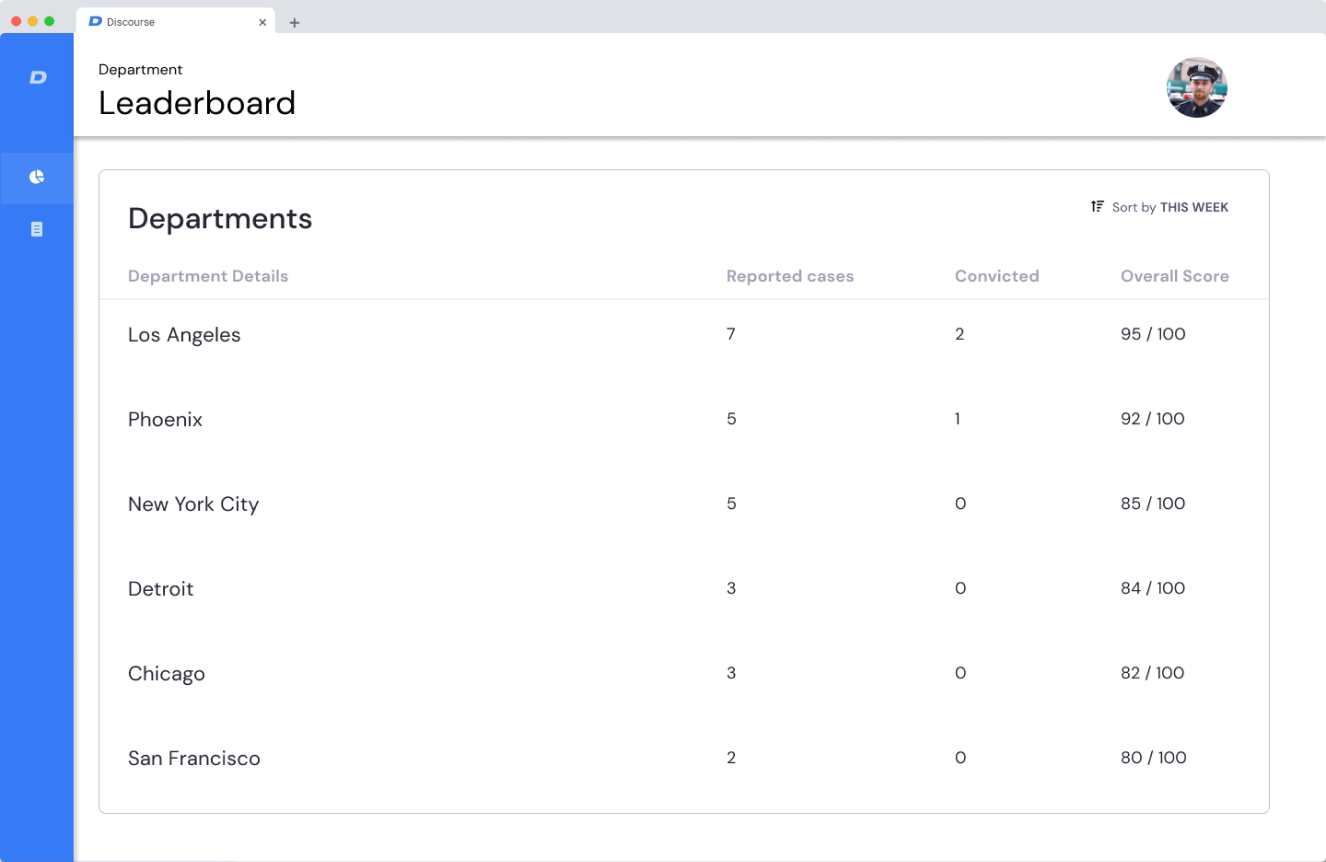The height and width of the screenshot is (862, 1326).
Task: Select the Phoenix department row
Action: click(684, 419)
